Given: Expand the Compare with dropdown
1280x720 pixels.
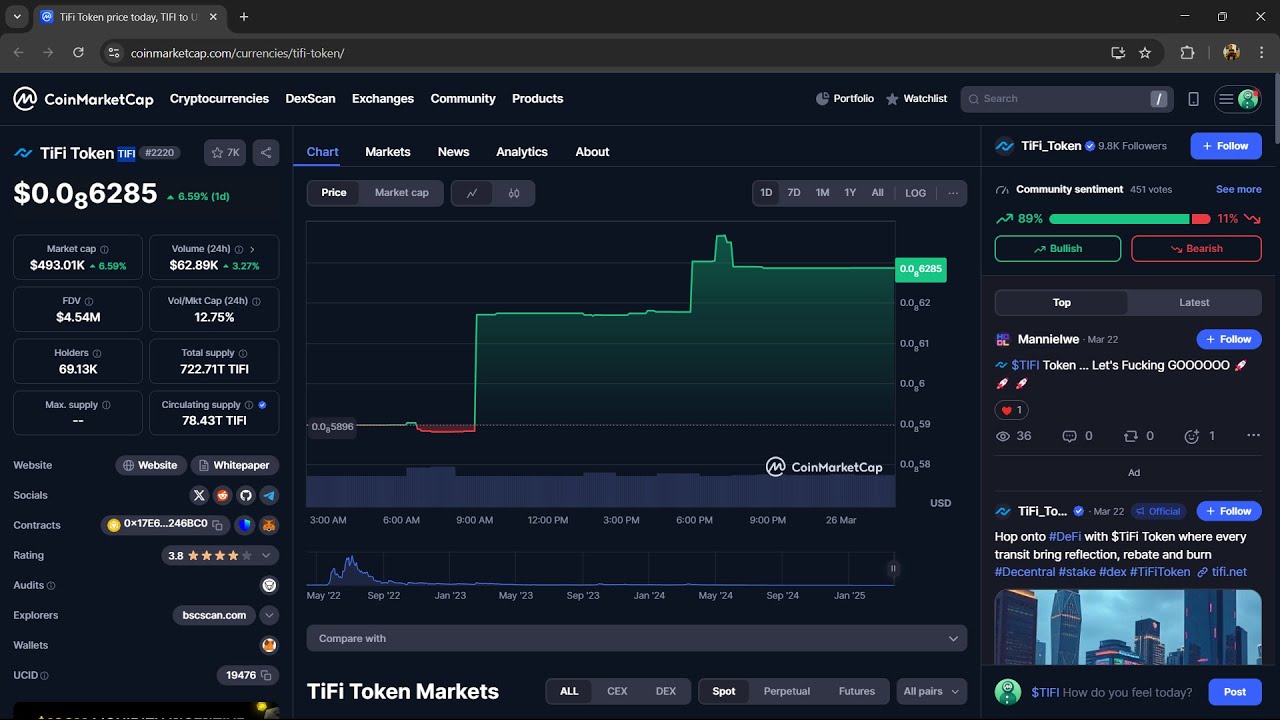Looking at the screenshot, I should 637,638.
